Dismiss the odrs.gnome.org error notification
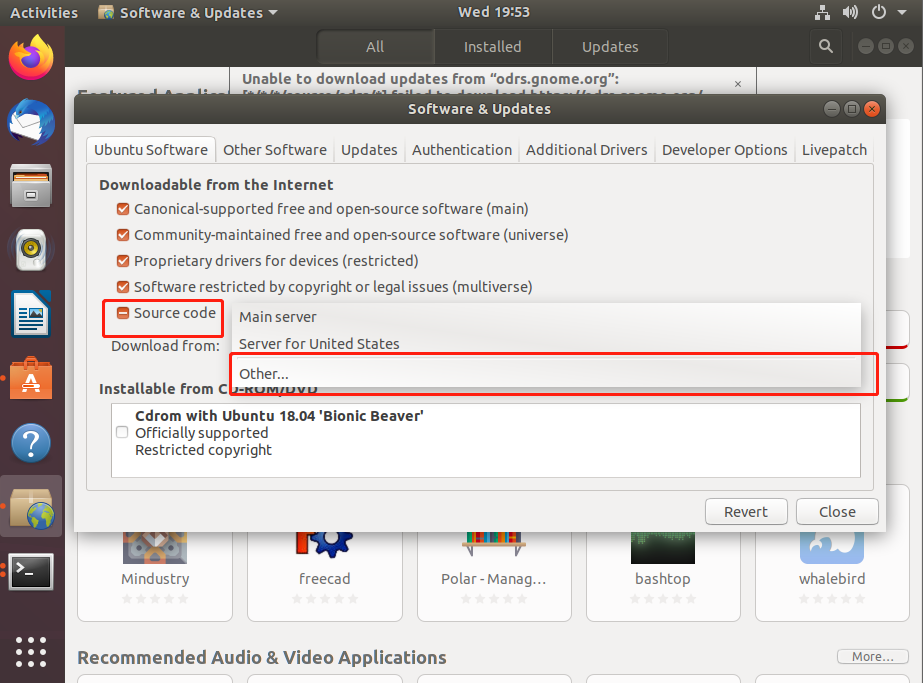This screenshot has width=923, height=683. [738, 84]
